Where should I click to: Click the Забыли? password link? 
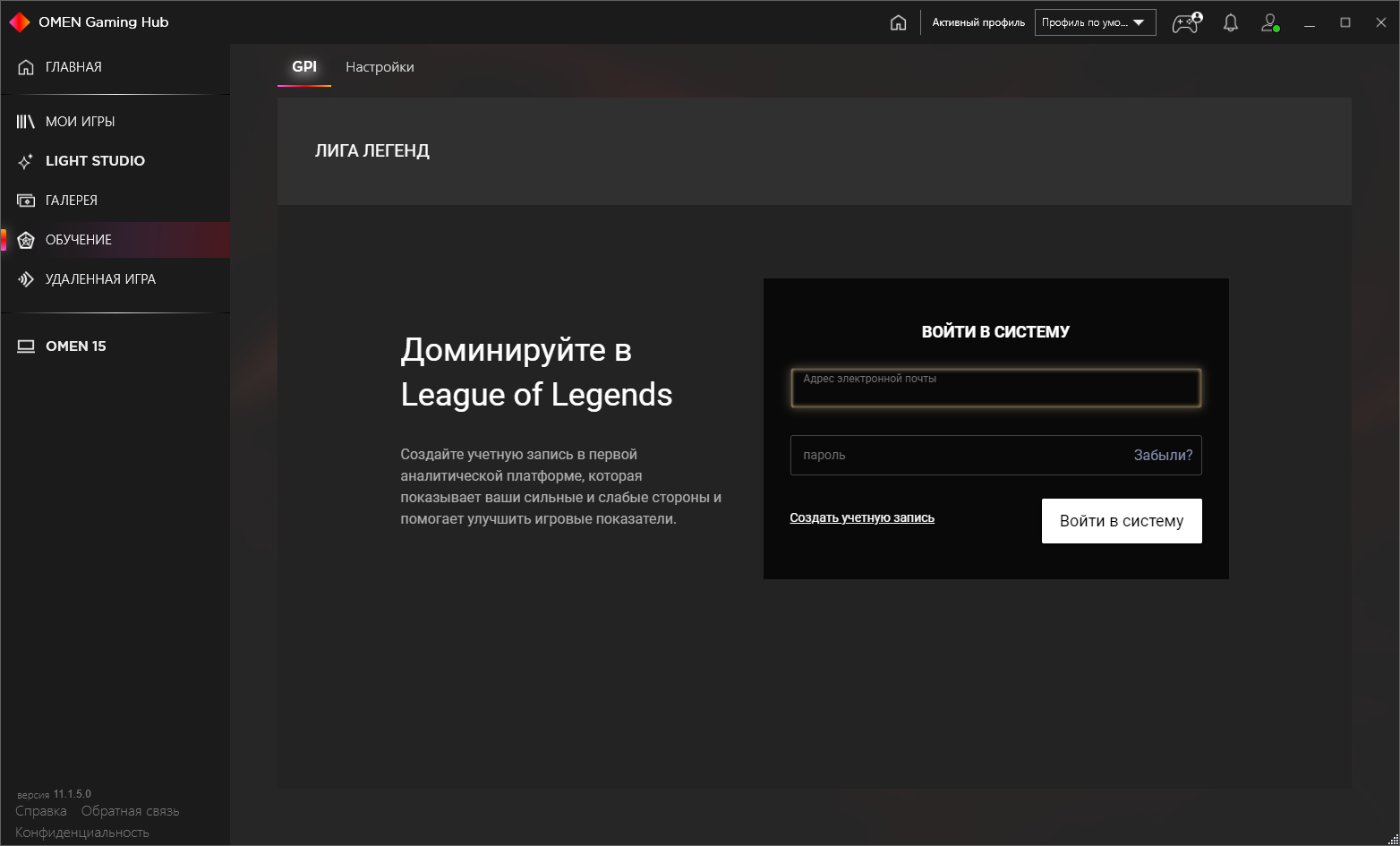coord(1163,455)
